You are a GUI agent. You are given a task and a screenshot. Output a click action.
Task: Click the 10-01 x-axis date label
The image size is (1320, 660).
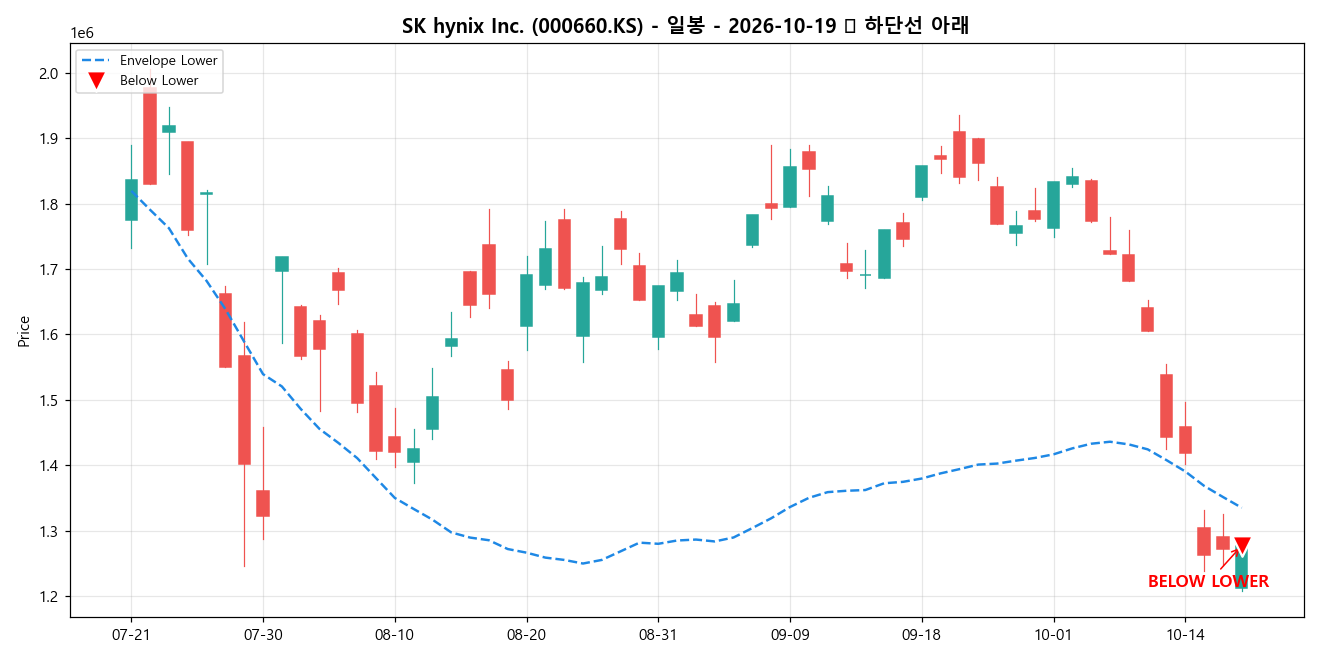point(1053,634)
